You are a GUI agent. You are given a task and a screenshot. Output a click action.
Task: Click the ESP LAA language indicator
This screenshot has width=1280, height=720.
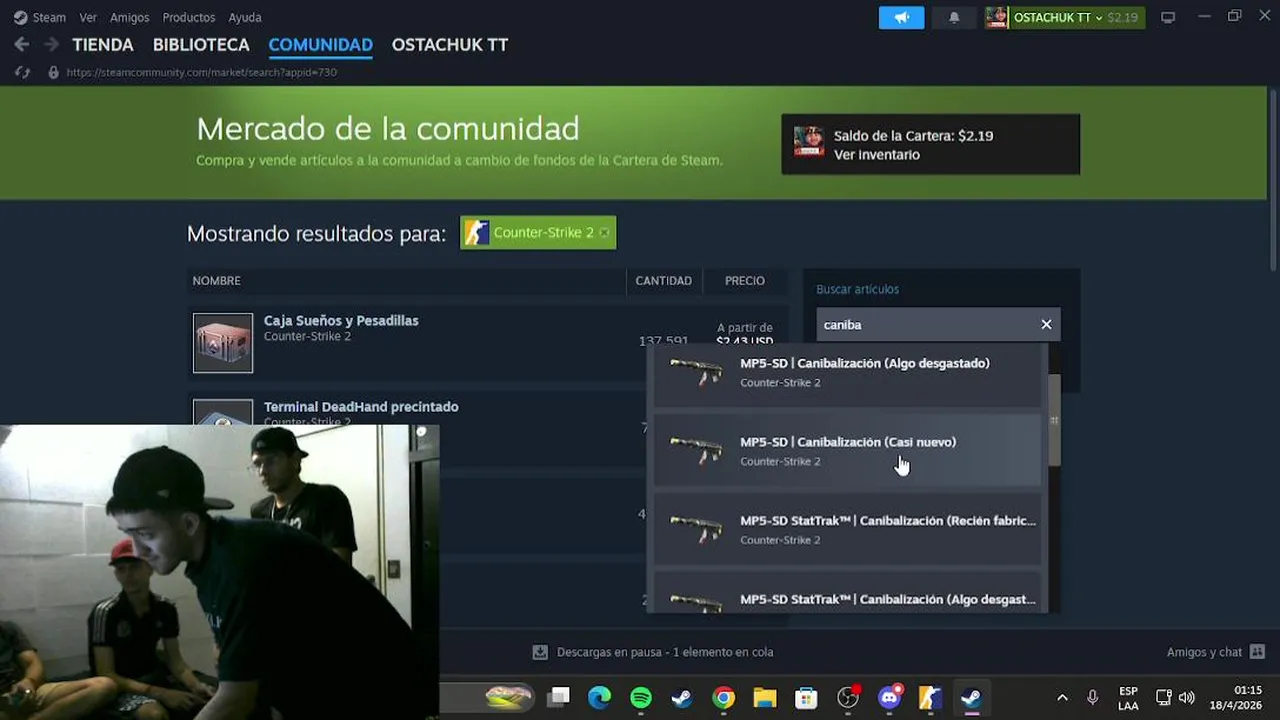1128,698
